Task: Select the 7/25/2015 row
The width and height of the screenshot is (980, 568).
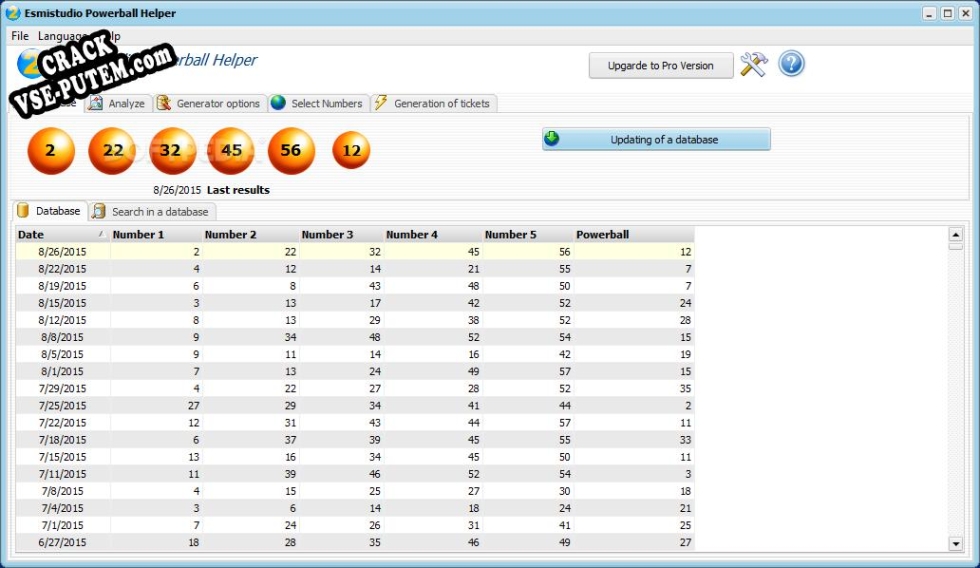Action: point(354,405)
